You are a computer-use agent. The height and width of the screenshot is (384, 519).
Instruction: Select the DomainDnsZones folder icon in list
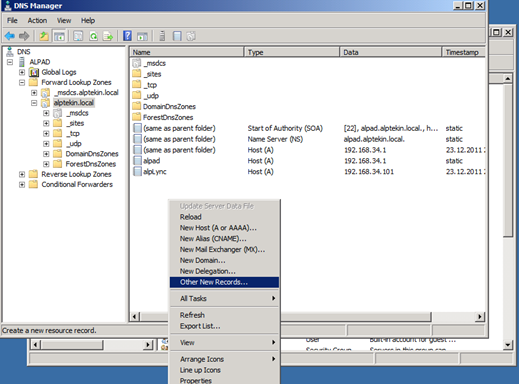137,106
